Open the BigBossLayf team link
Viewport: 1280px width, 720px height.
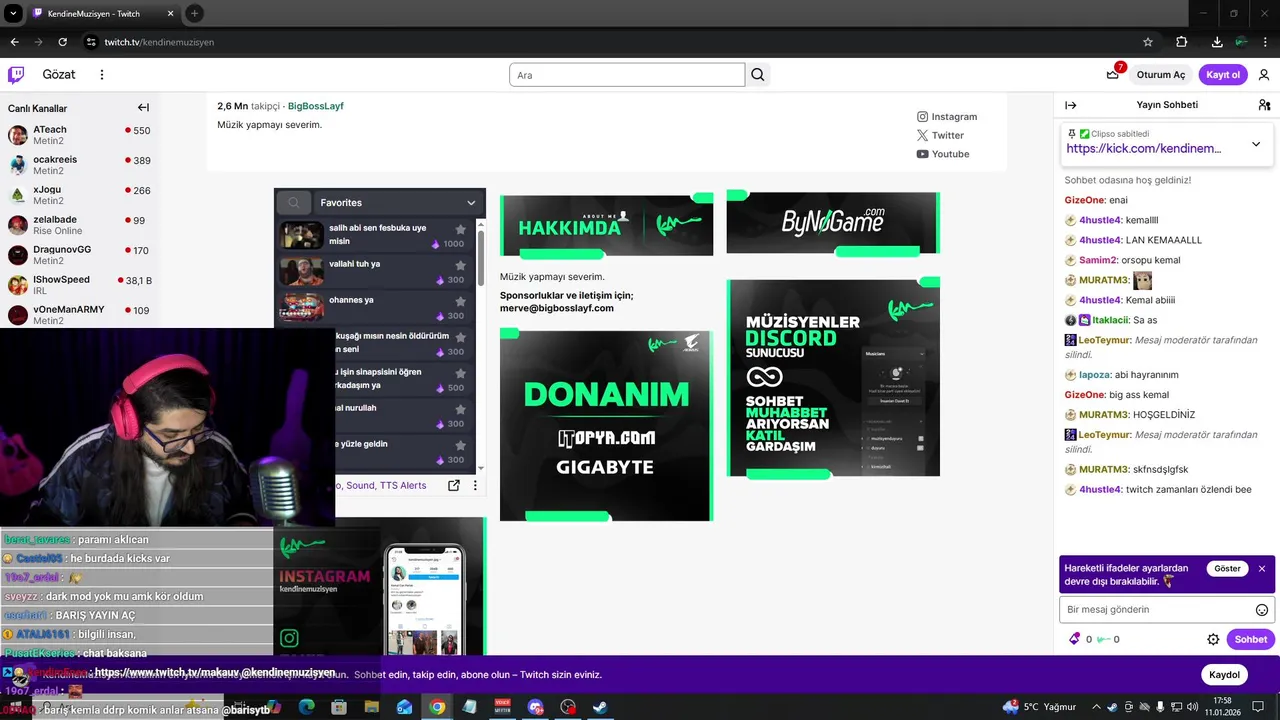(315, 106)
